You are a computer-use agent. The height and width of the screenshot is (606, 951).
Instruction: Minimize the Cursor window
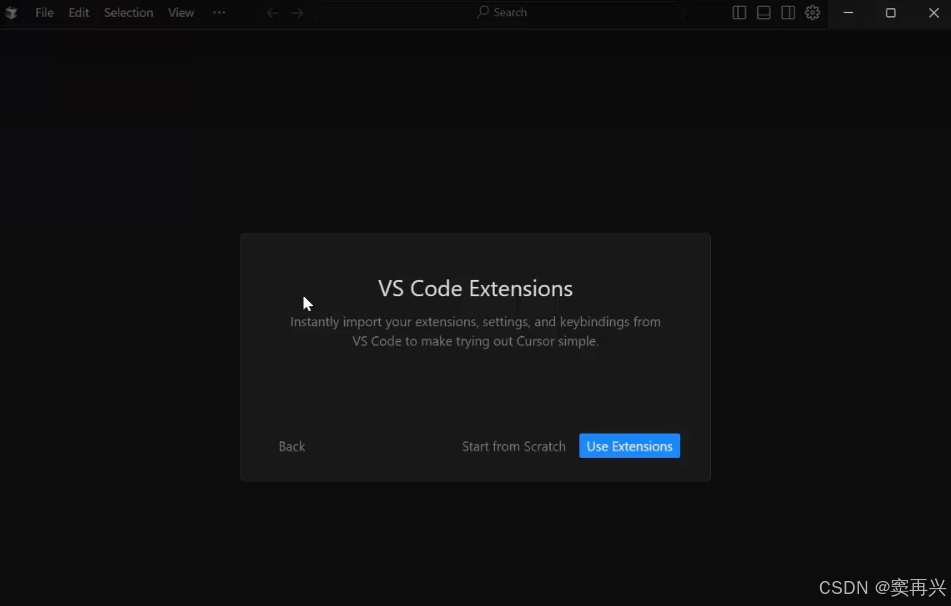point(849,13)
